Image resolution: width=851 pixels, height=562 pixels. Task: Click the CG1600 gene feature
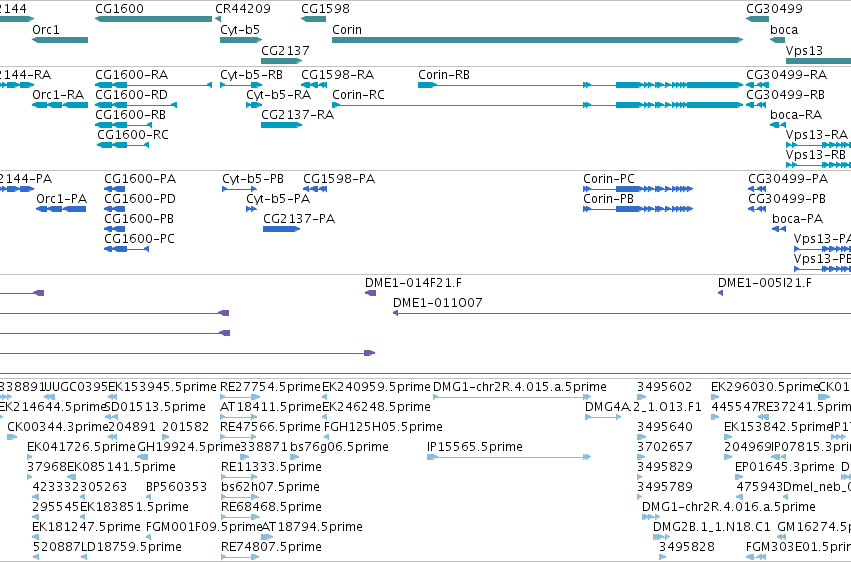[154, 19]
